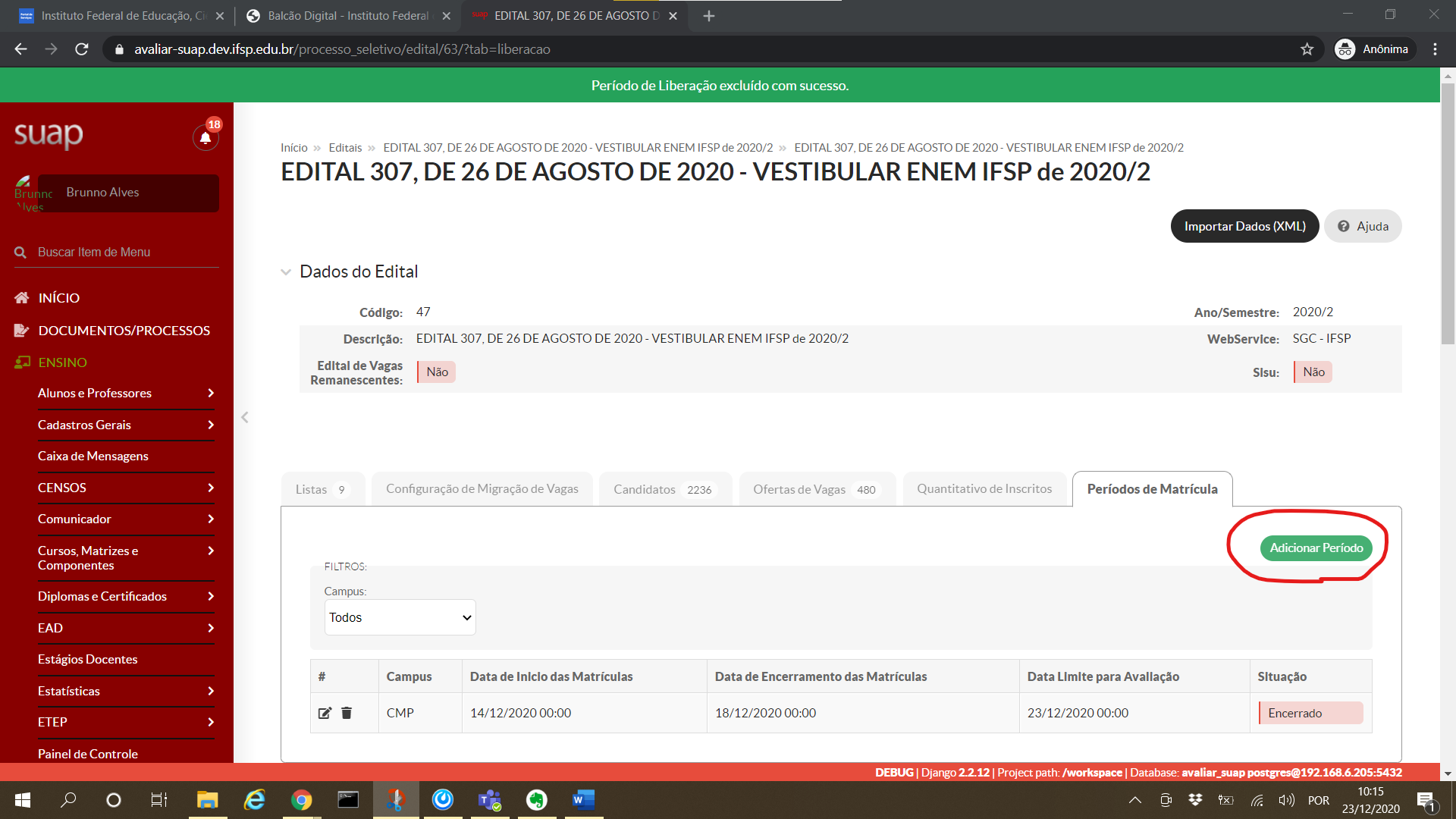Screen dimensions: 1456x819
Task: Open the Campus filter dropdown
Action: 400,617
